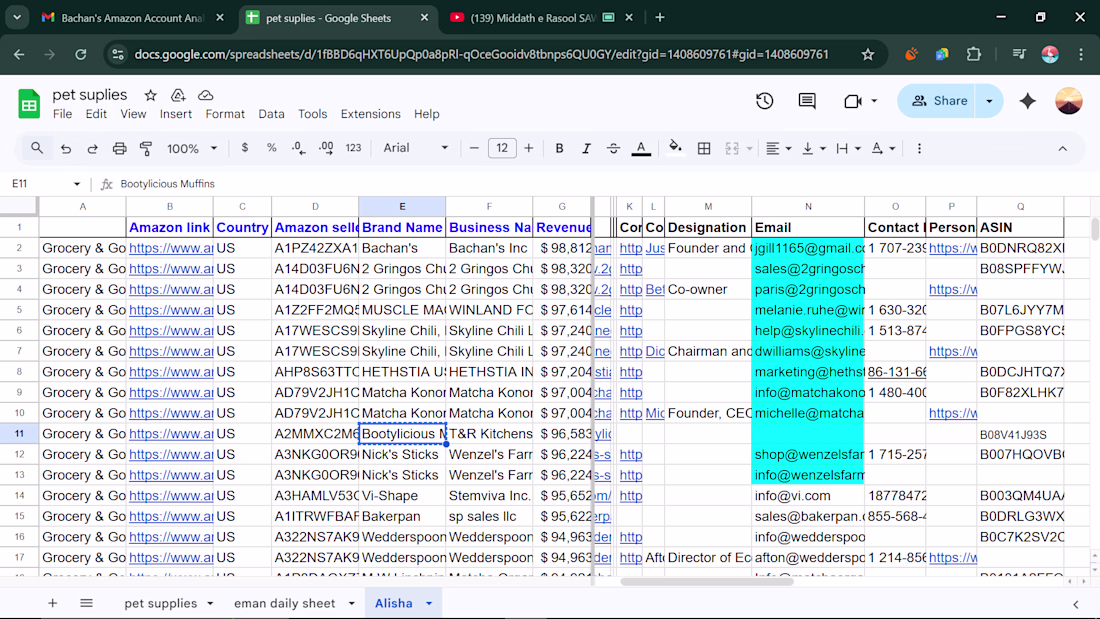Image resolution: width=1100 pixels, height=619 pixels.
Task: Open the Google account avatar
Action: pos(1068,101)
